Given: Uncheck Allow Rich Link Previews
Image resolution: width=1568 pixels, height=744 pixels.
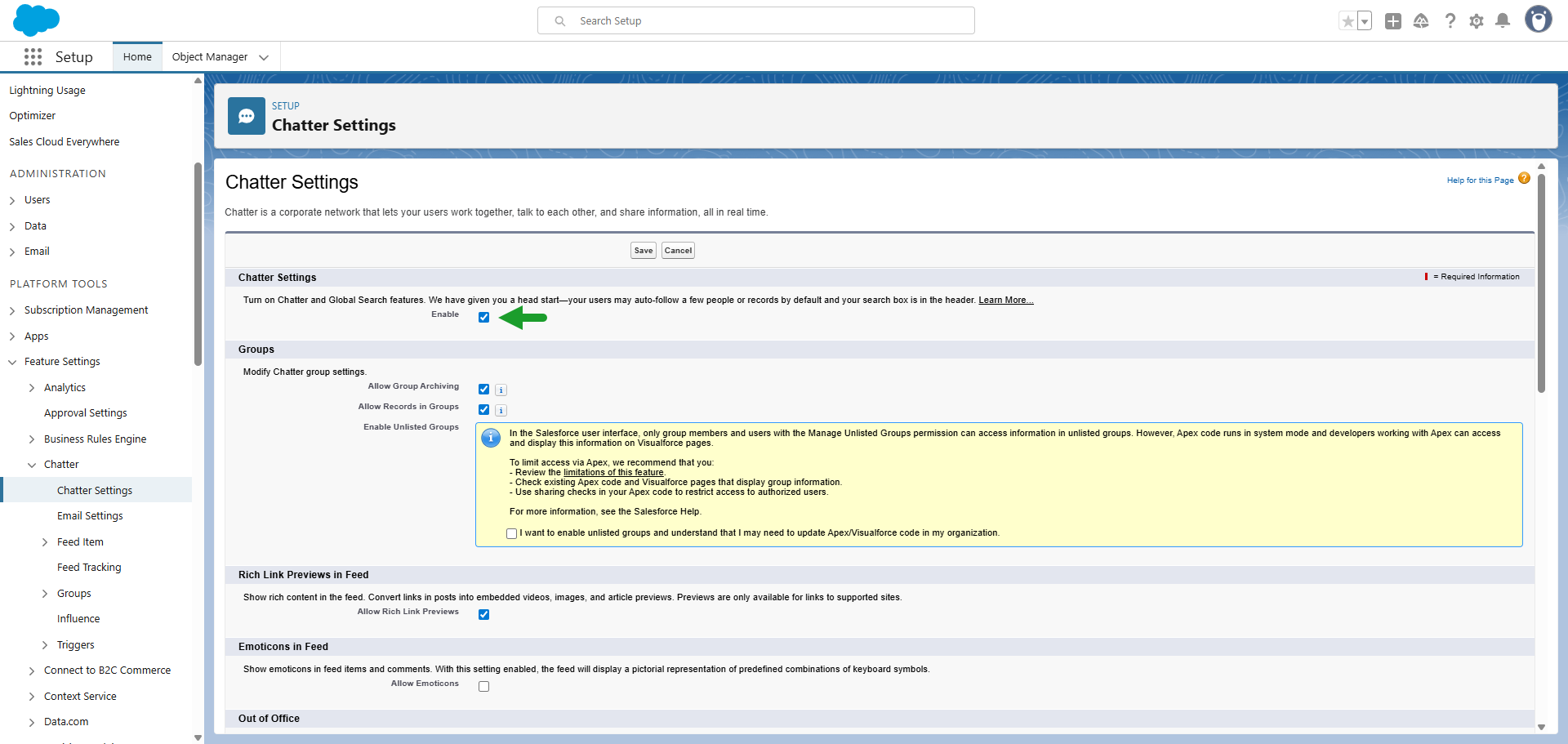Looking at the screenshot, I should coord(484,615).
